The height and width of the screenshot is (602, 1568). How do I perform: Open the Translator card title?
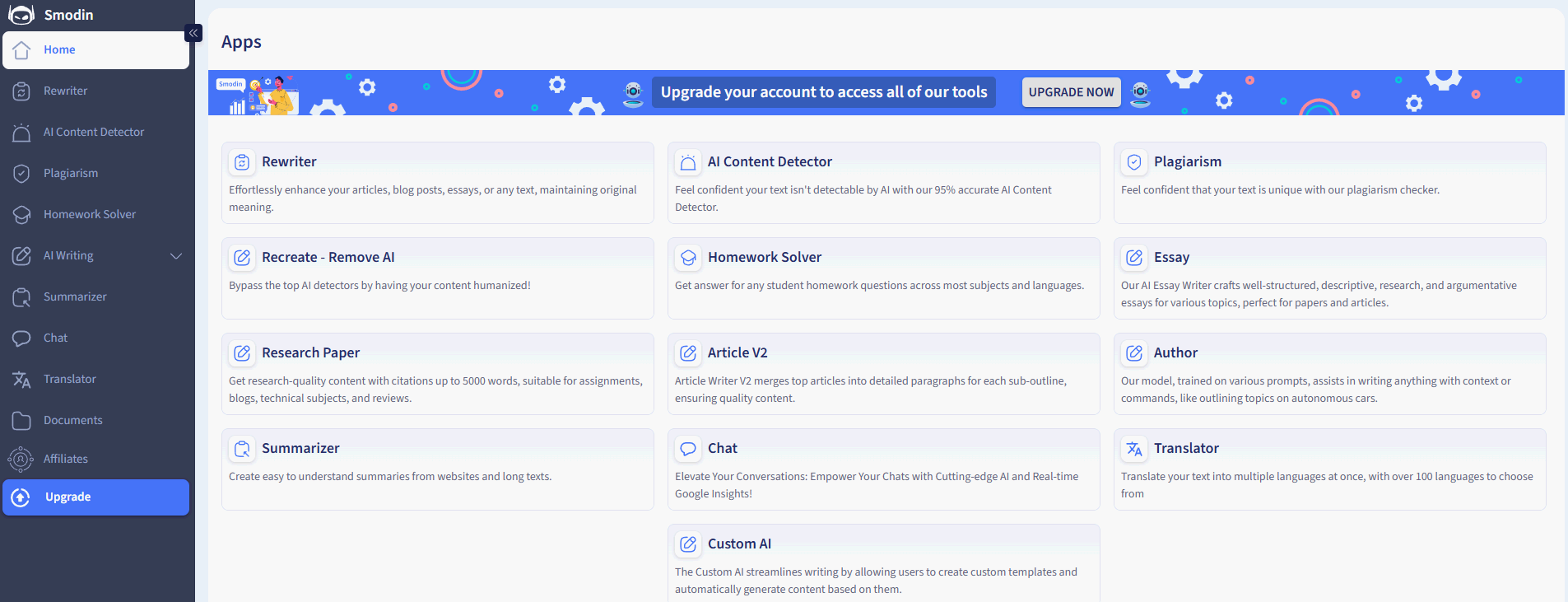click(1186, 449)
